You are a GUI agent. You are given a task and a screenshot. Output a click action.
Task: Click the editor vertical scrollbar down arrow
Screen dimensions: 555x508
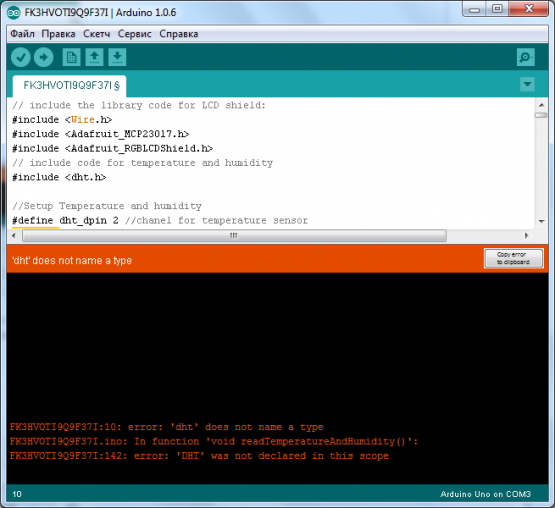coord(541,221)
